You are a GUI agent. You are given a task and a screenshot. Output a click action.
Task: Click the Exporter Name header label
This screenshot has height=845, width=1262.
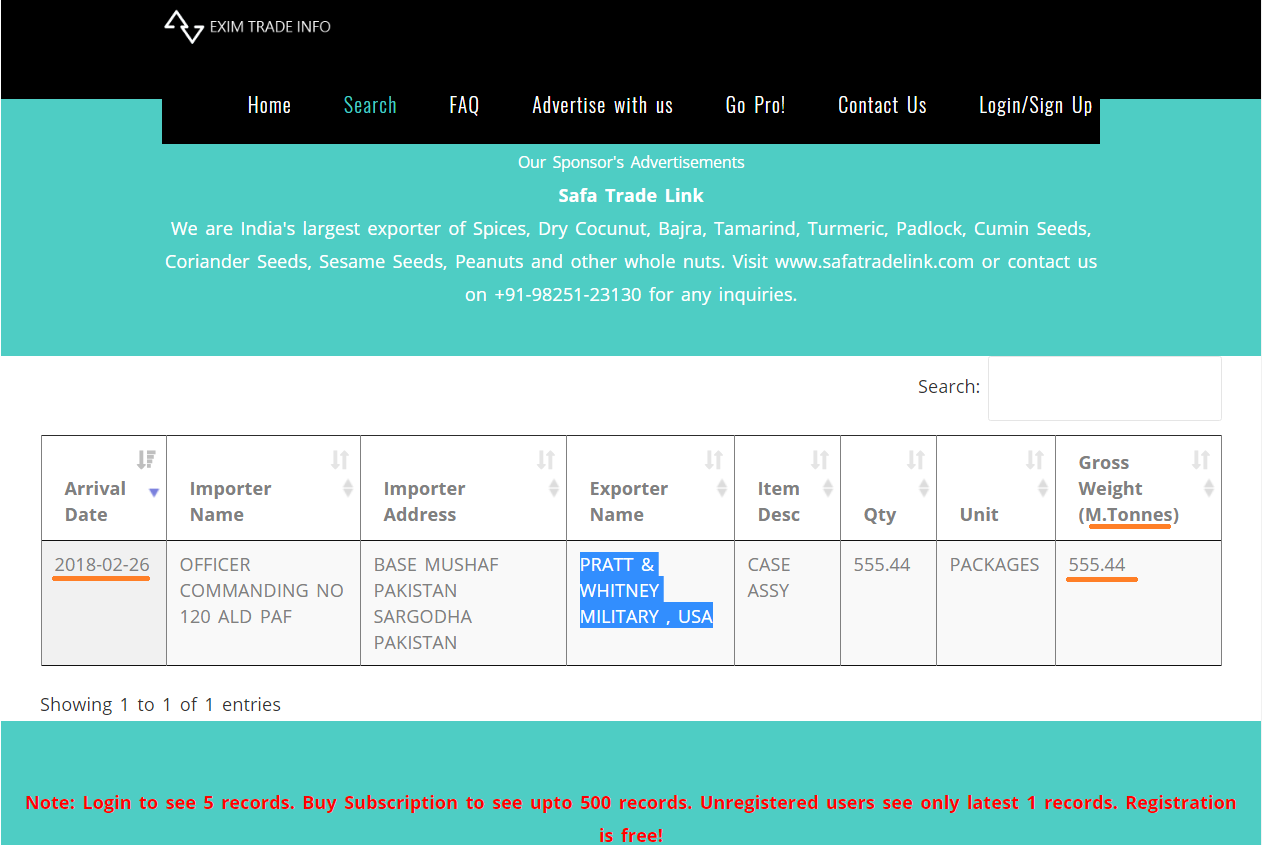(628, 501)
